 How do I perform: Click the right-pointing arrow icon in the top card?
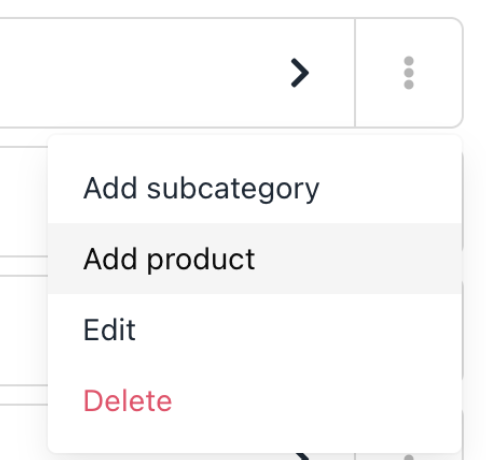300,73
